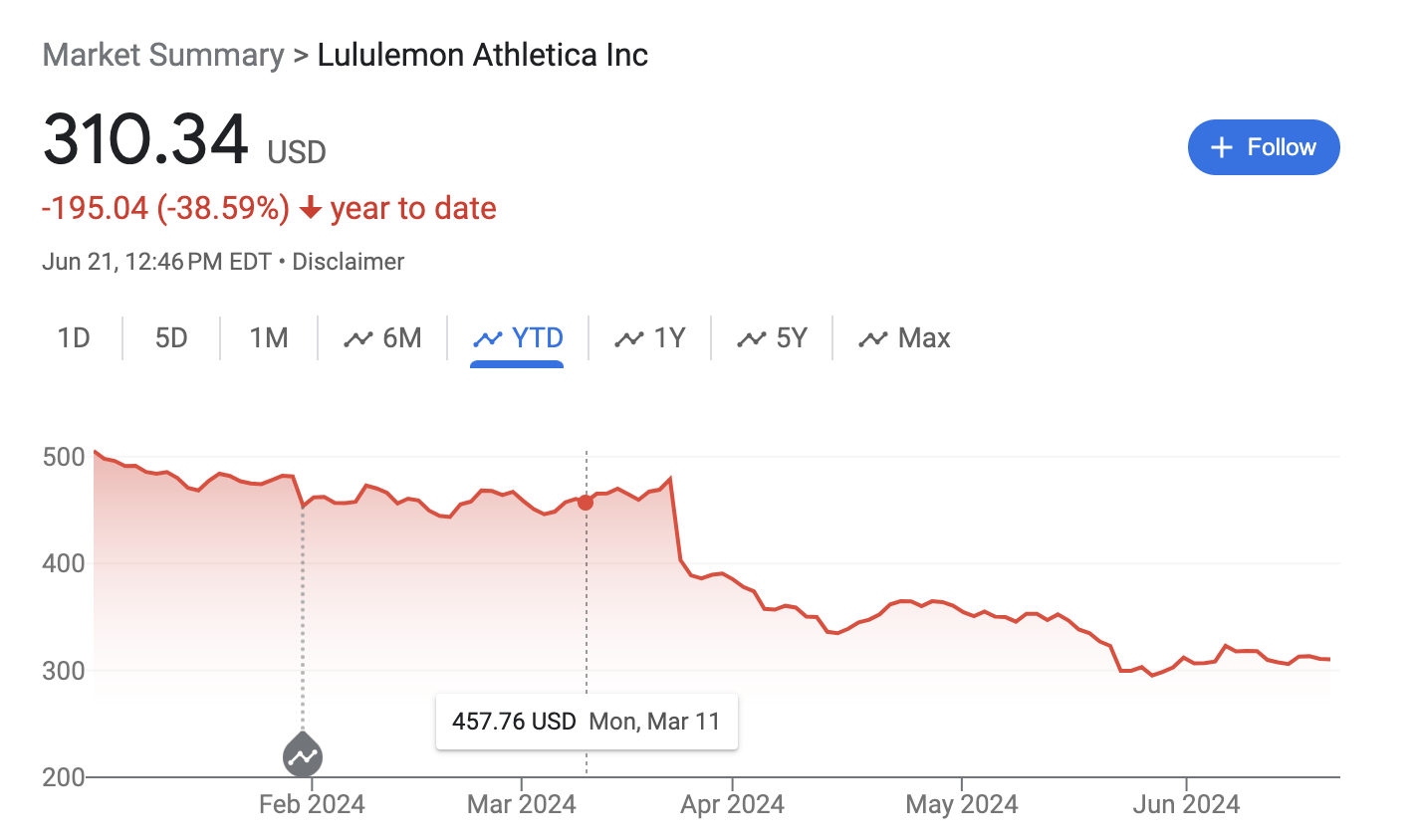1416x840 pixels.
Task: Click the Follow button
Action: pyautogui.click(x=1263, y=146)
